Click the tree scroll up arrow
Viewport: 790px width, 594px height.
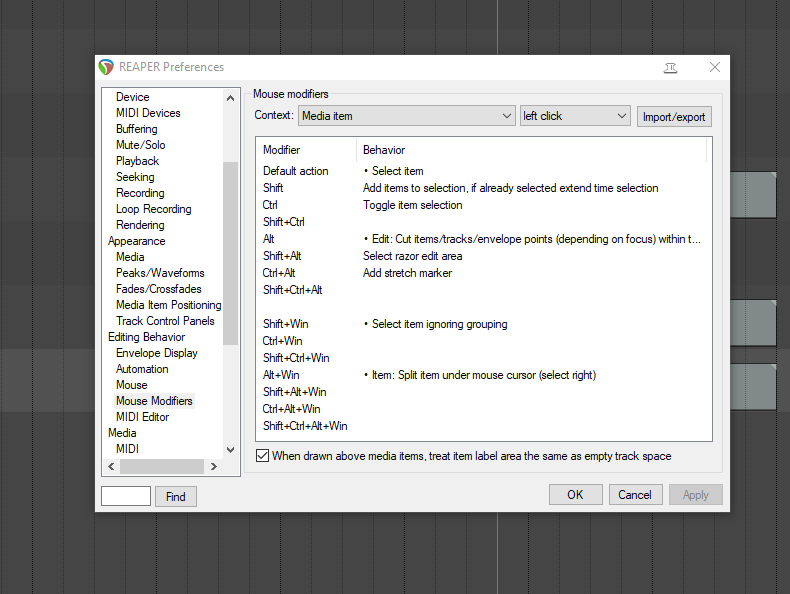tap(230, 98)
